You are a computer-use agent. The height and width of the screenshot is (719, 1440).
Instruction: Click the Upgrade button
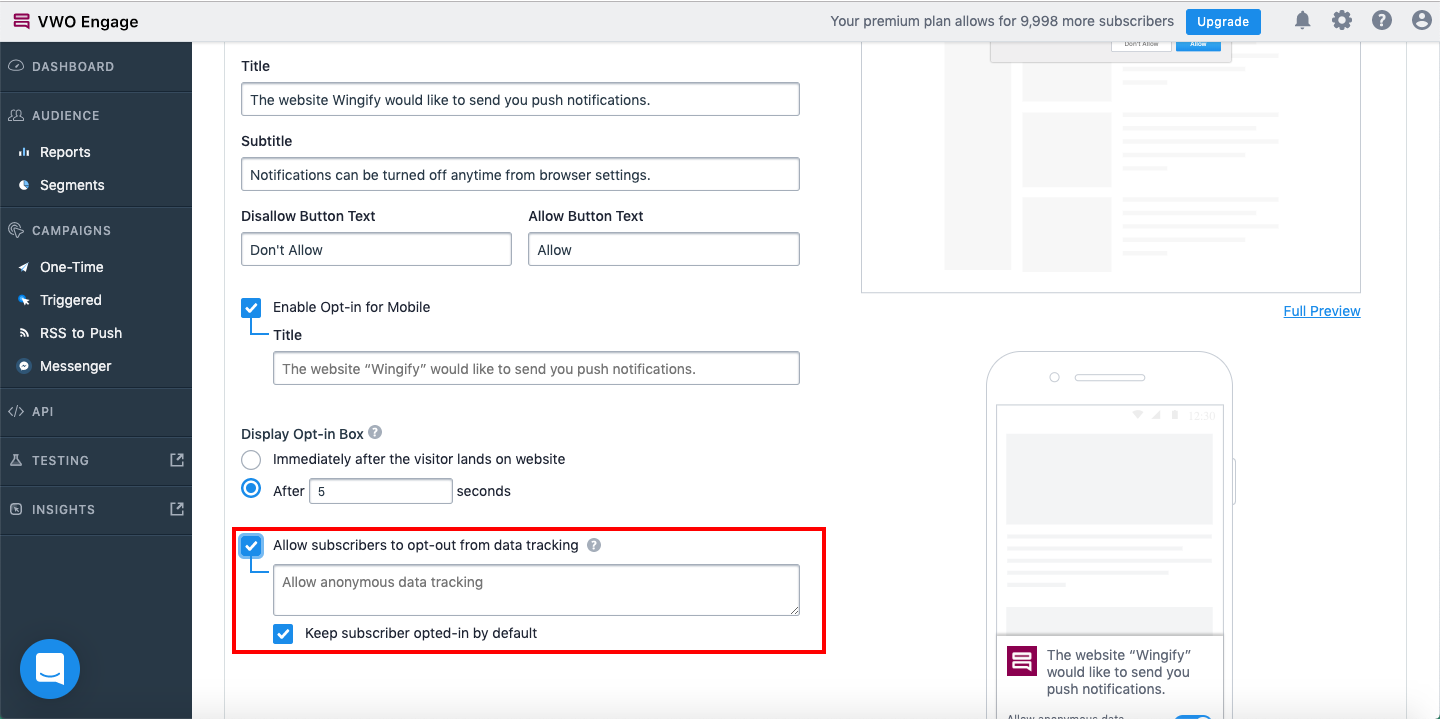[1223, 22]
